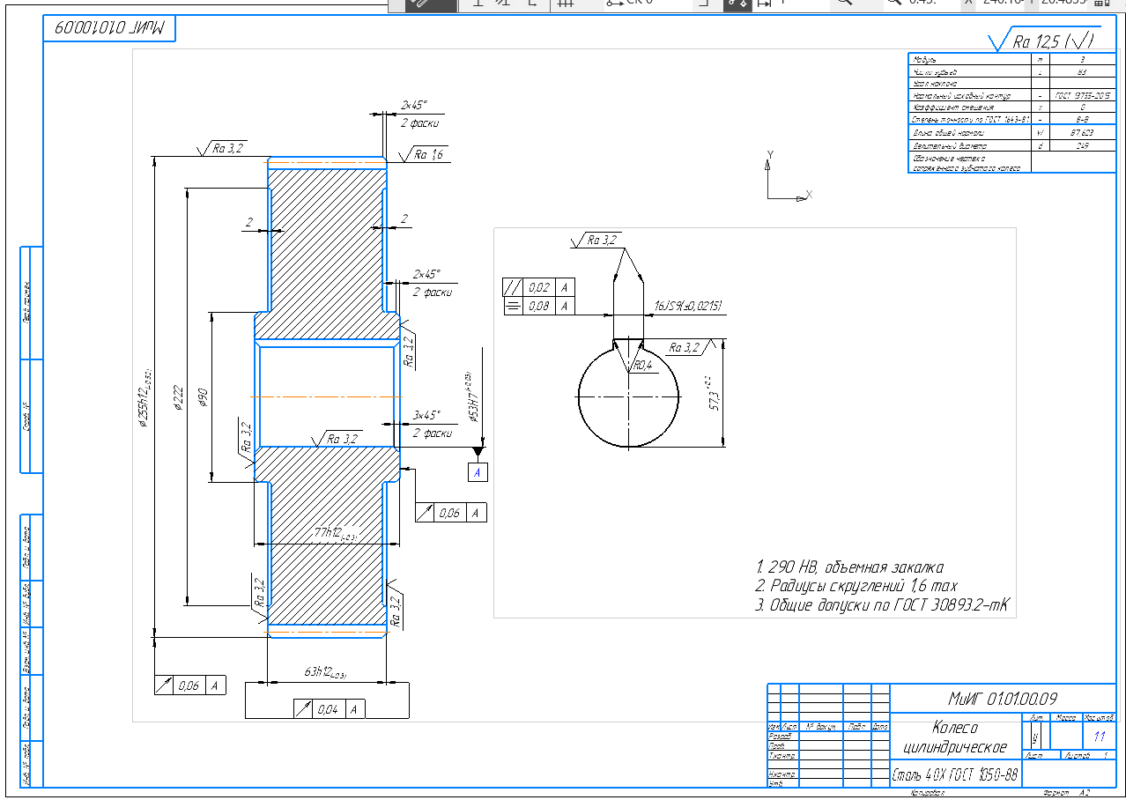The height and width of the screenshot is (800, 1126).
Task: Select the note 'Радиусы скруглений 1,6 max'
Action: 855,586
